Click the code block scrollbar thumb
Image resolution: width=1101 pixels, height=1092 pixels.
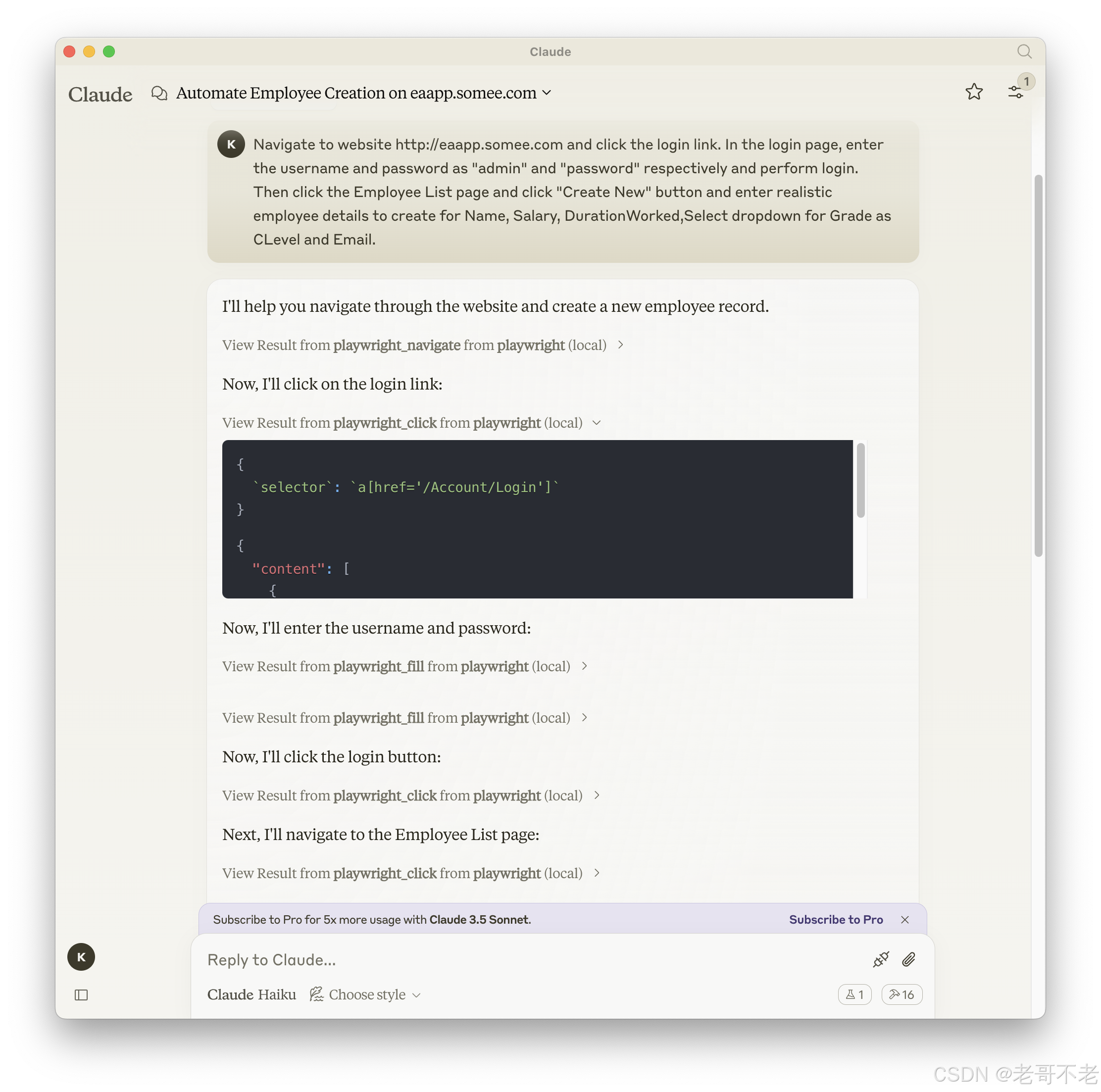[x=860, y=481]
